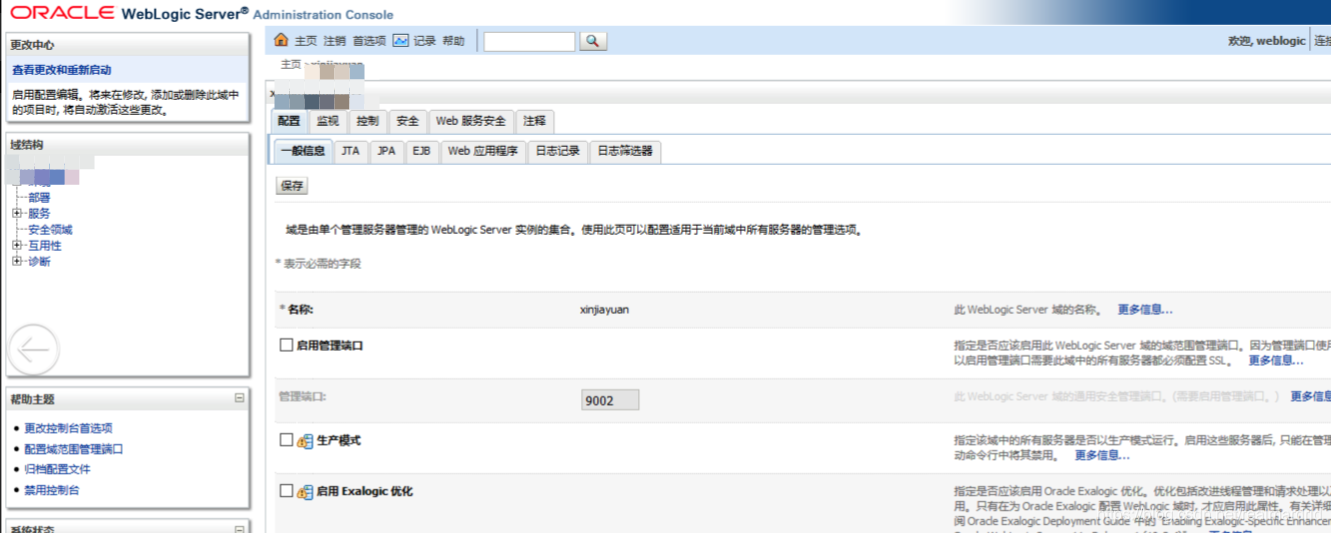Open 归档配置文件 help topic
The image size is (1331, 533).
[58, 469]
